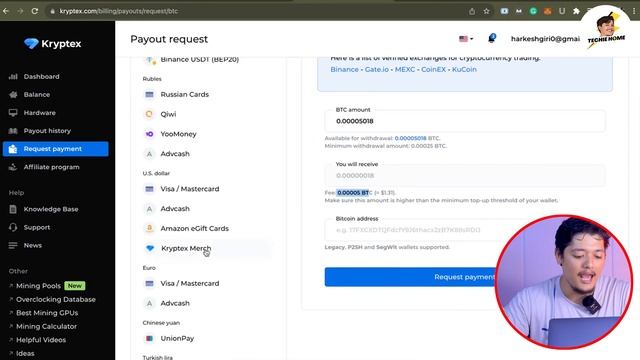The width and height of the screenshot is (640, 360).
Task: Click the Balance coins icon
Action: coord(13,94)
